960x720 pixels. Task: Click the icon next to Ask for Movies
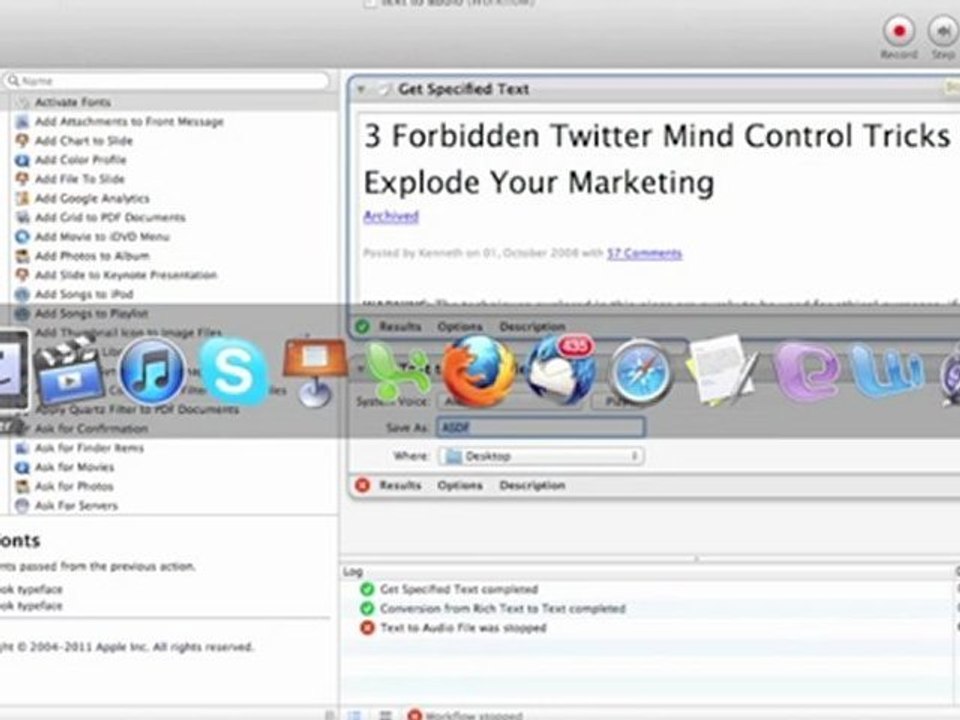22,467
